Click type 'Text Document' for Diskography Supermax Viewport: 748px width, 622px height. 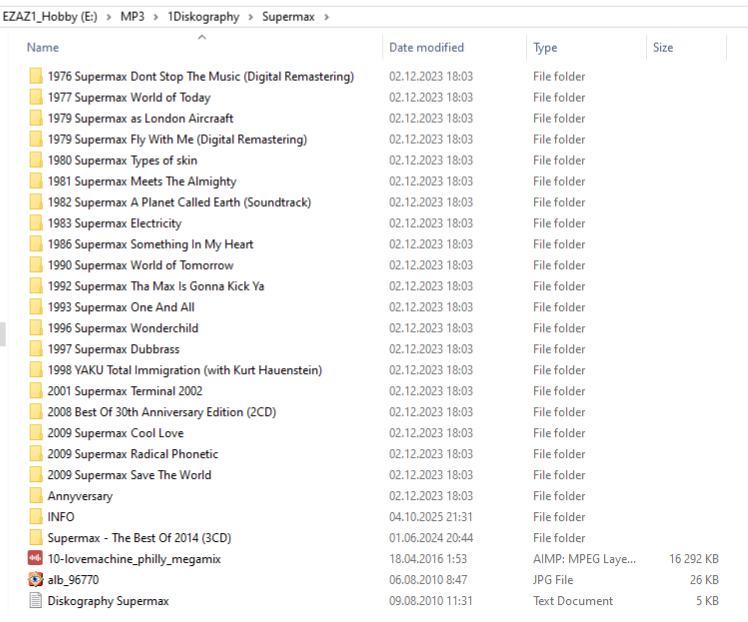pos(573,601)
